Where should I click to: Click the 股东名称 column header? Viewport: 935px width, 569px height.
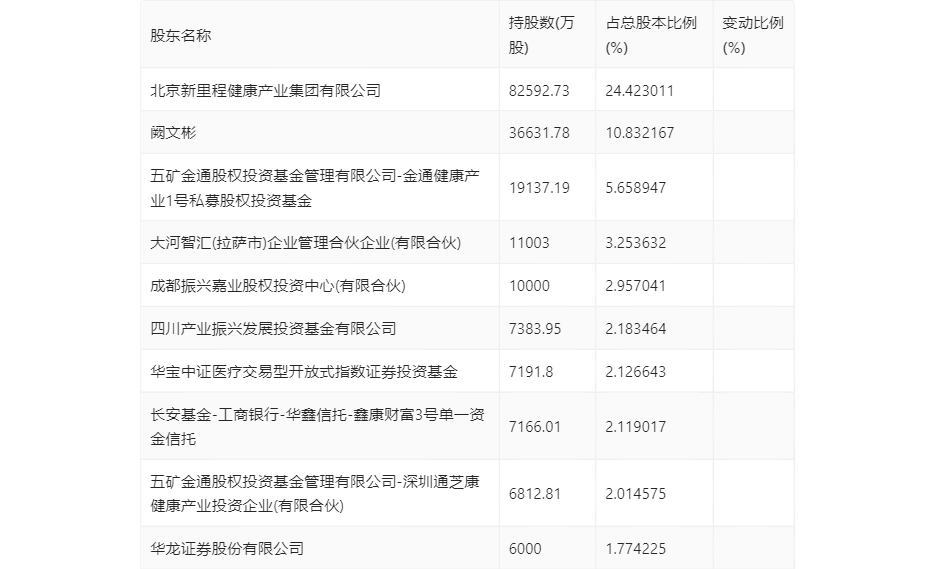click(181, 35)
